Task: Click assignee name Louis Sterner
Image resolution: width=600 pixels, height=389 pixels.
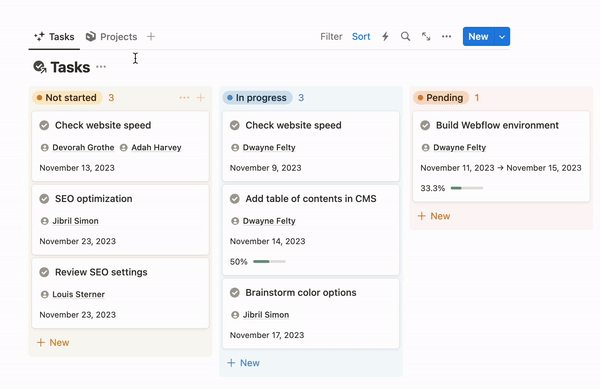Action: [78, 294]
